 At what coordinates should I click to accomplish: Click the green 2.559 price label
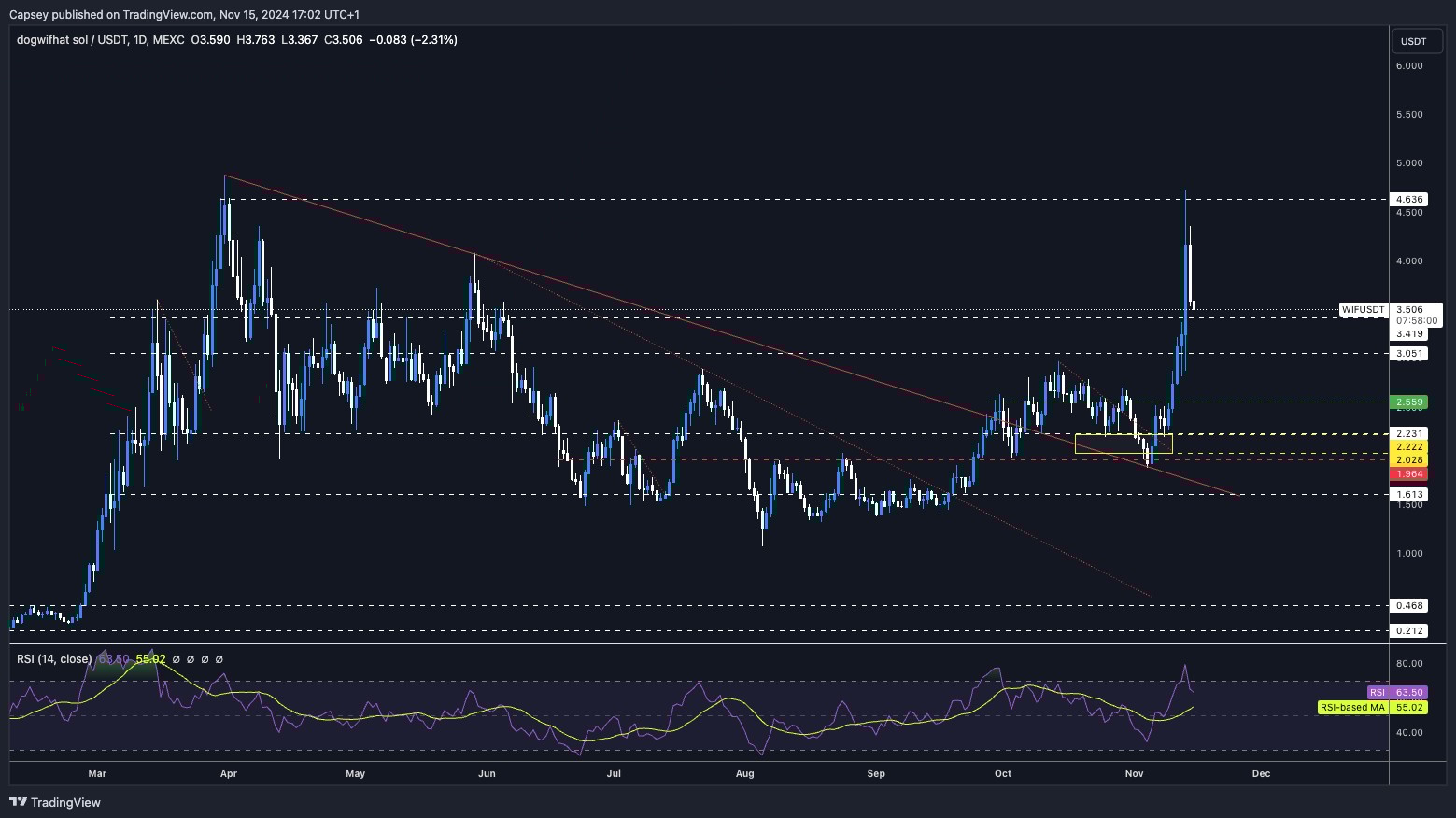point(1411,402)
